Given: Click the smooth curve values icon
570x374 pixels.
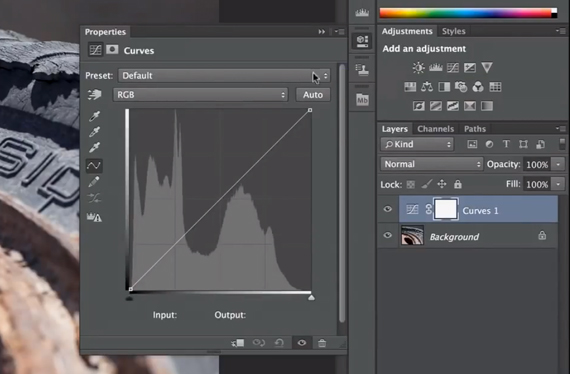Looking at the screenshot, I should point(94,198).
